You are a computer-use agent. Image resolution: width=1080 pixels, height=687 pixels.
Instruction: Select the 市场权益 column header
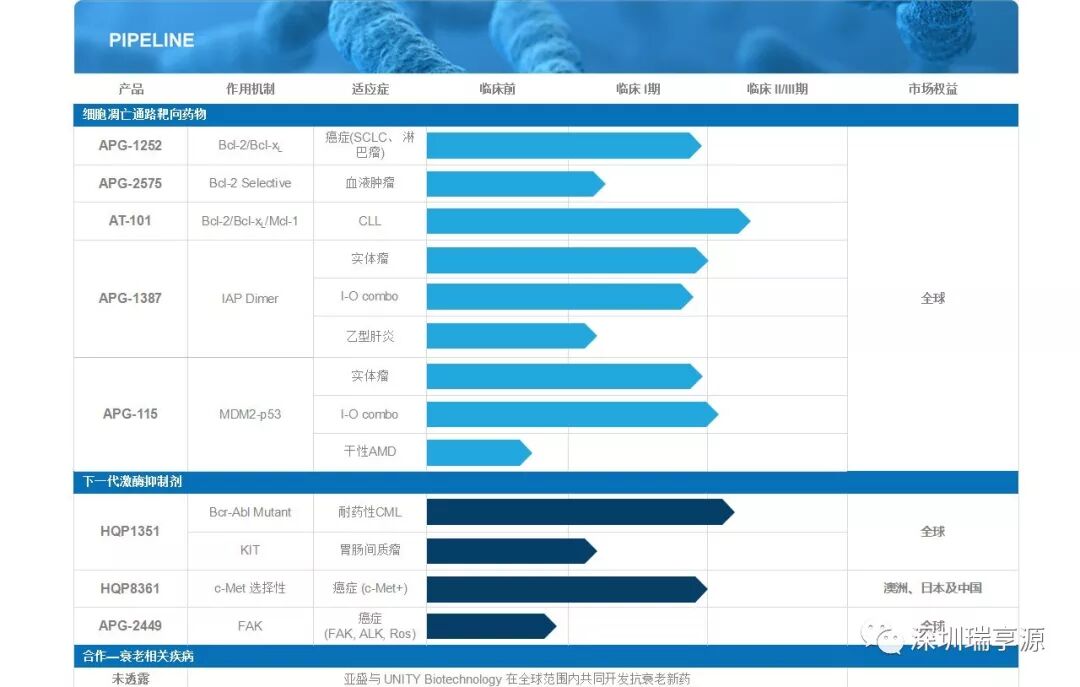click(x=933, y=88)
